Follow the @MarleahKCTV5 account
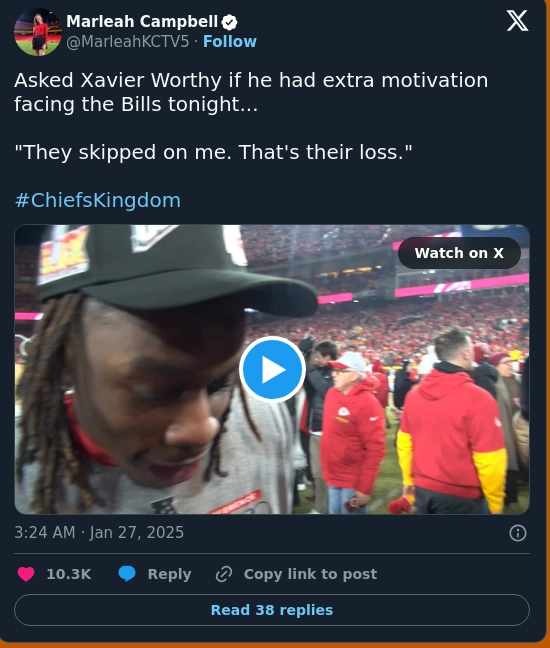This screenshot has height=648, width=550. point(230,42)
